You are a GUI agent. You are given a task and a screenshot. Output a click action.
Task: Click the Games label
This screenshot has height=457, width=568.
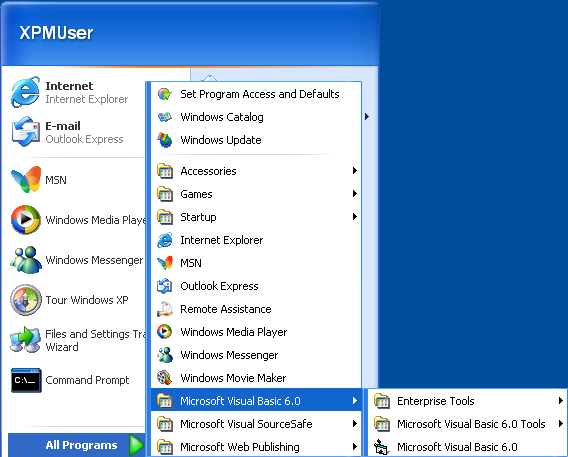[x=196, y=194]
